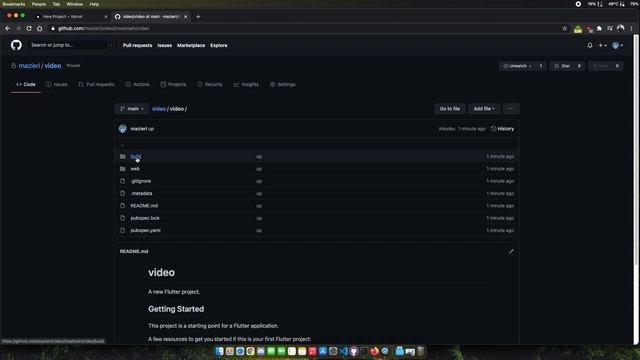
Task: Click the browser forward arrow
Action: 18,29
